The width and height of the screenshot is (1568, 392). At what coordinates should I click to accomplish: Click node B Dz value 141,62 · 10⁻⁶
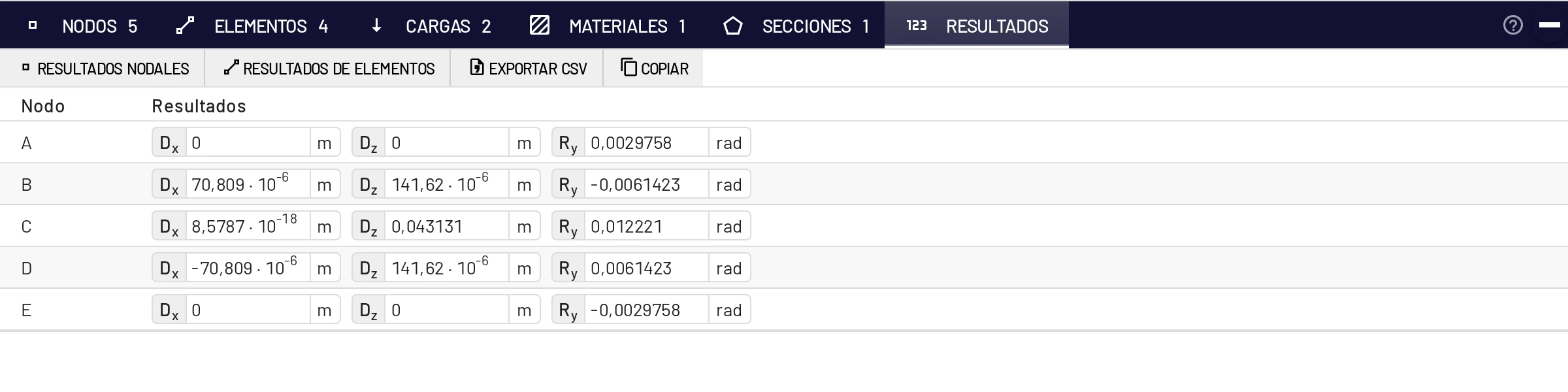(447, 184)
